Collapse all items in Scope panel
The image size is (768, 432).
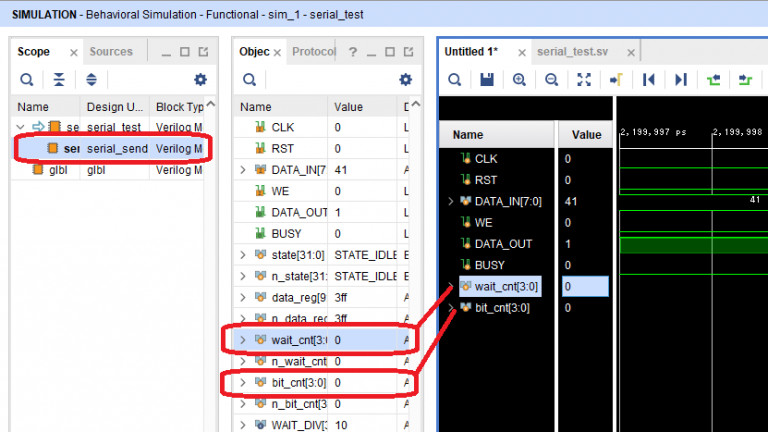[59, 80]
